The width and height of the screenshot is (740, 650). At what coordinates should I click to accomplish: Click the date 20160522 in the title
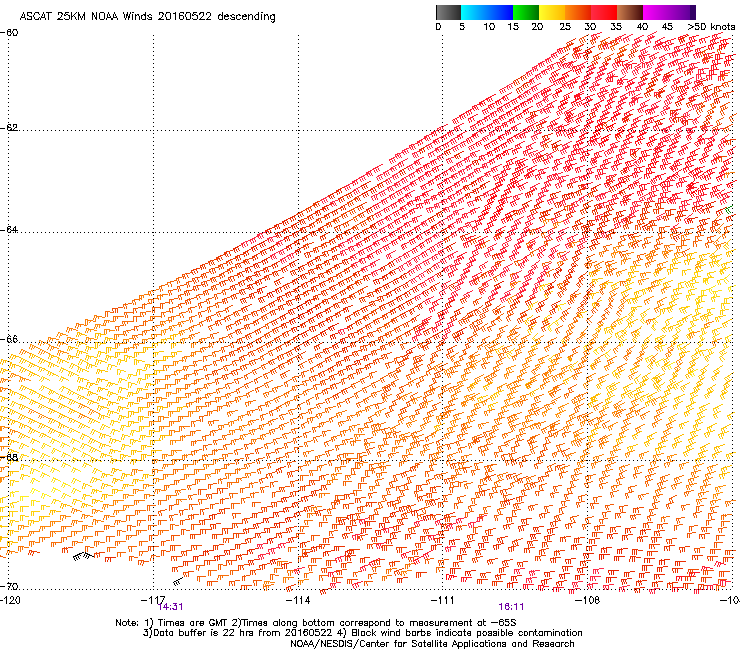tap(185, 17)
